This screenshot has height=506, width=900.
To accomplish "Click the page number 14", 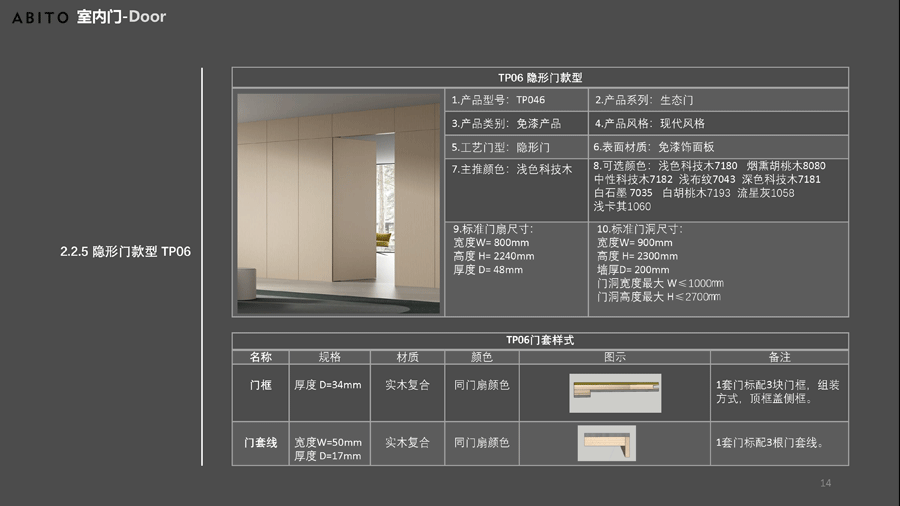I will tap(825, 484).
